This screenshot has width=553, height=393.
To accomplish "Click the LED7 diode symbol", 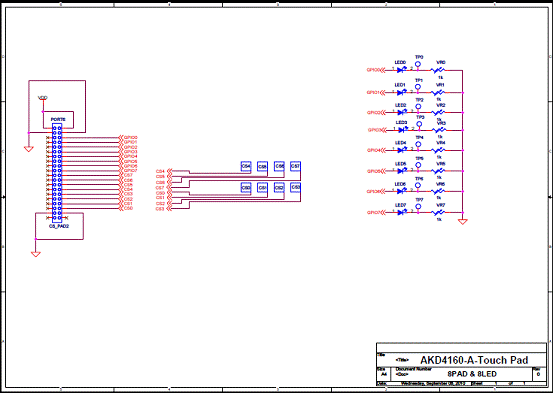I will coord(401,212).
